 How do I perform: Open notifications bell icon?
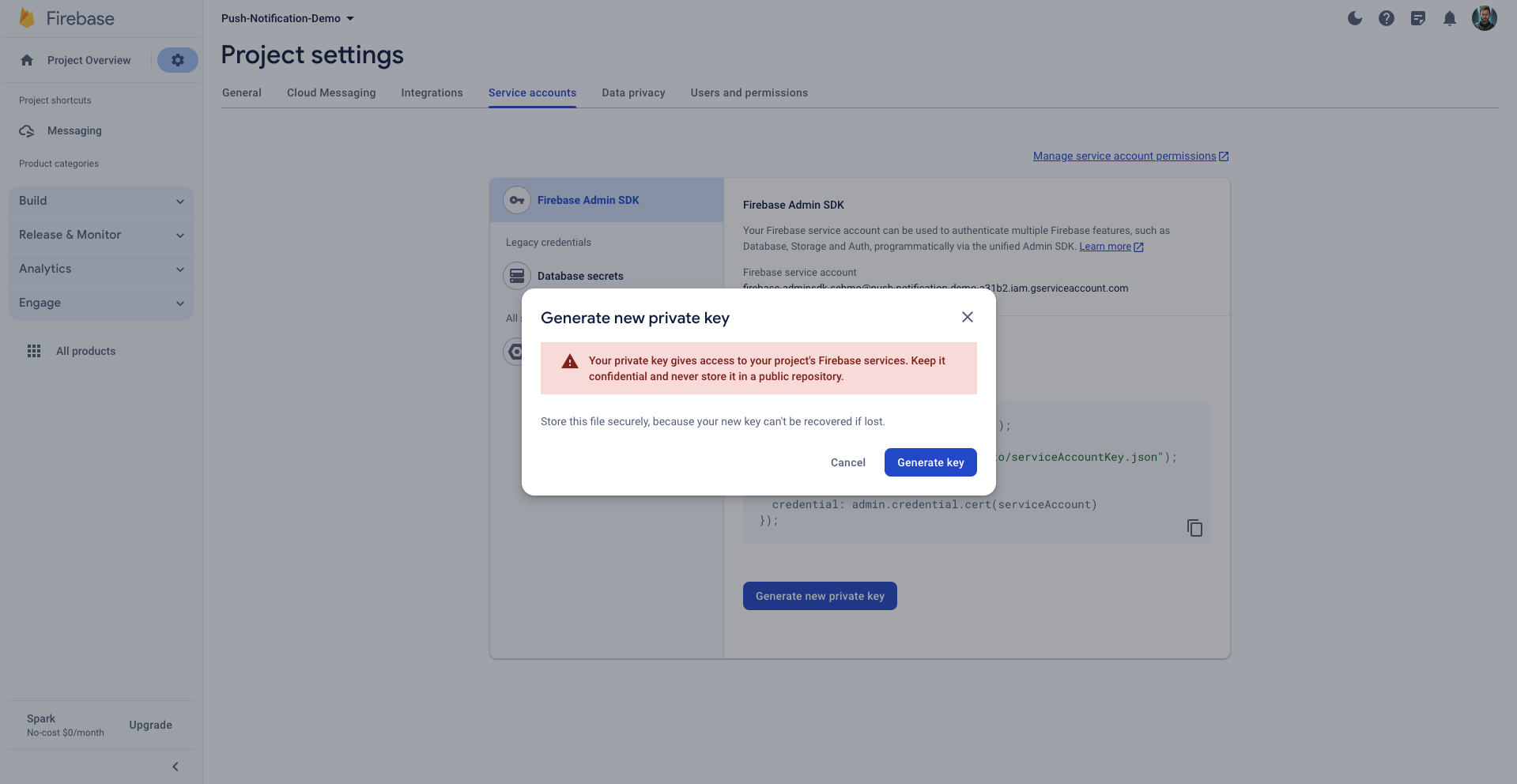click(1450, 18)
